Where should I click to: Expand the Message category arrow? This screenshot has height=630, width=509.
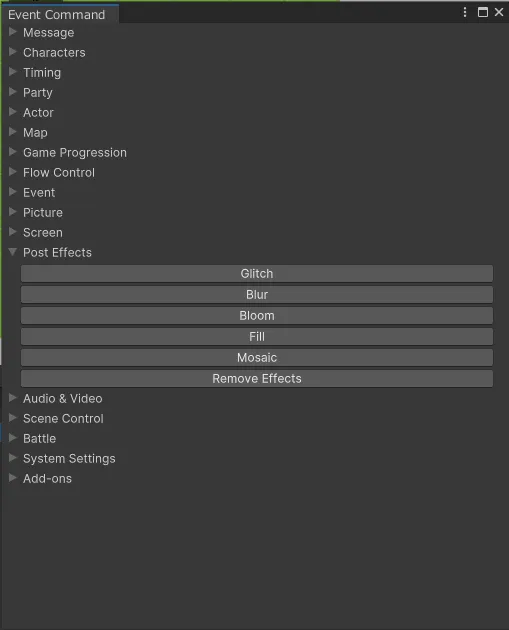point(13,32)
